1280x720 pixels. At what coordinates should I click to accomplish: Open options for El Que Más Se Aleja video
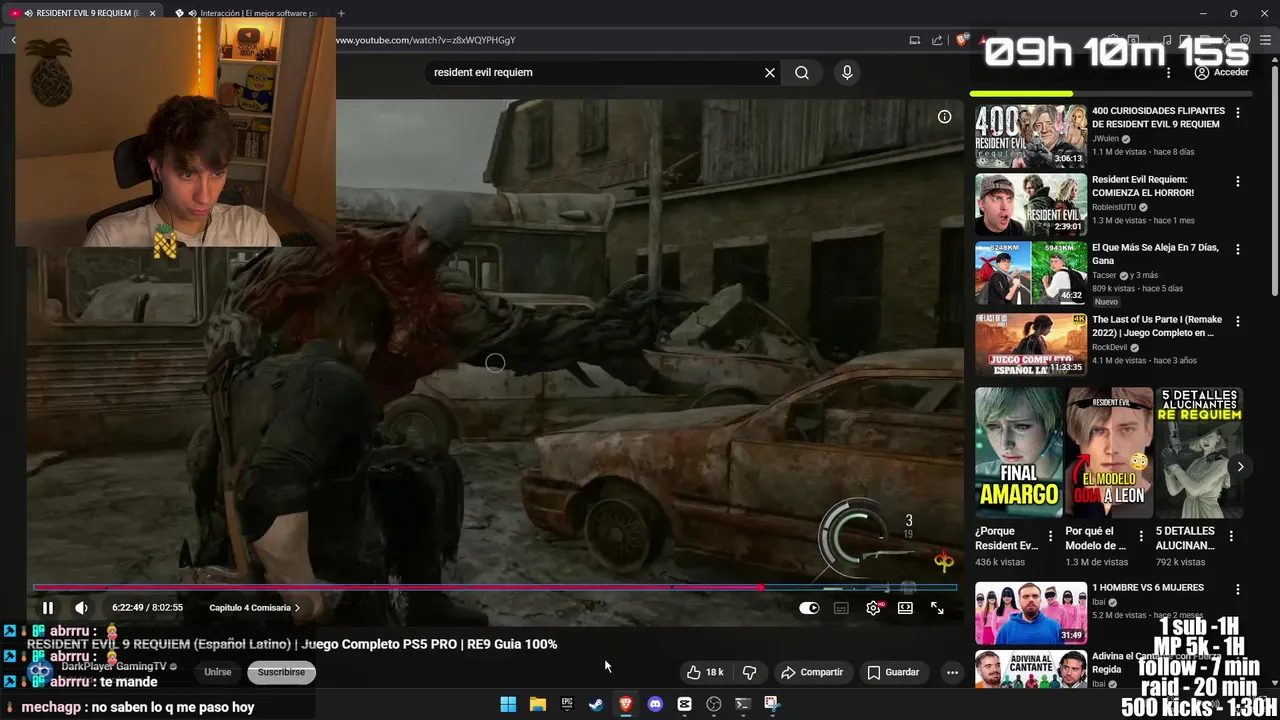1238,249
